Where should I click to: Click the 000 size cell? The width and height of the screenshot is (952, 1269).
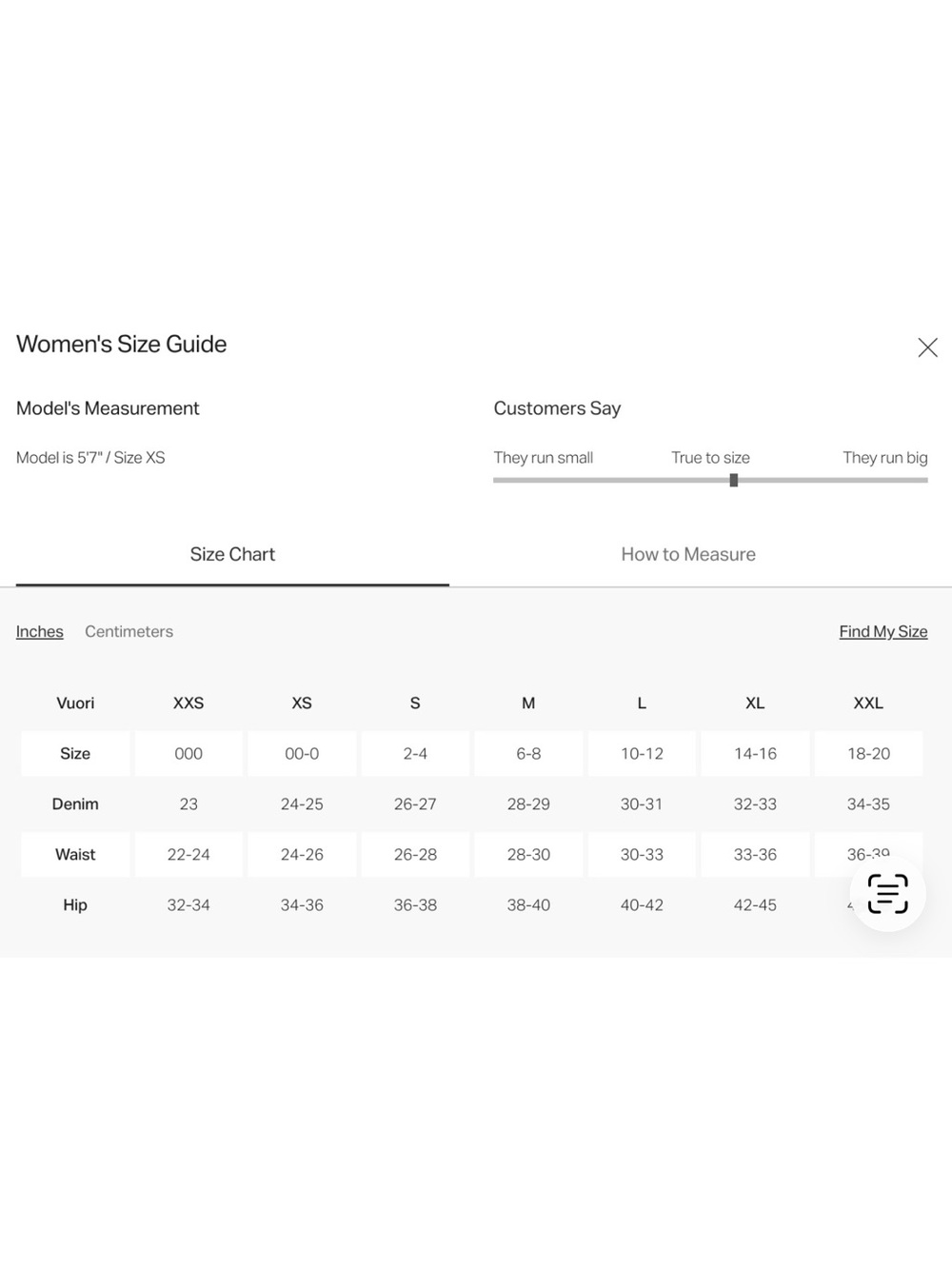pyautogui.click(x=188, y=753)
